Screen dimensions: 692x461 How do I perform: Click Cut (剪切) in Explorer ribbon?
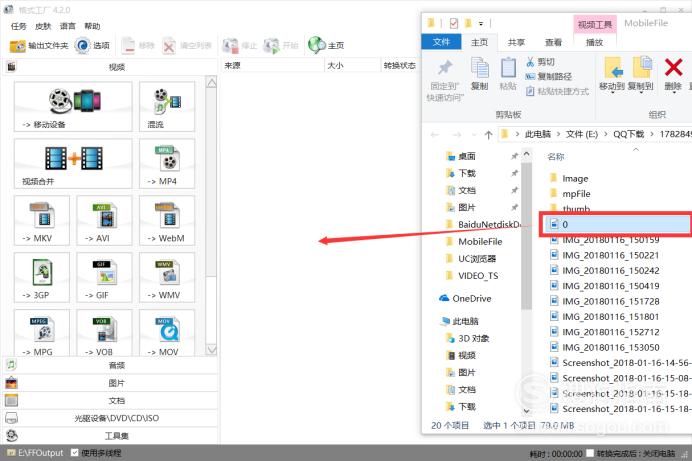coord(540,62)
